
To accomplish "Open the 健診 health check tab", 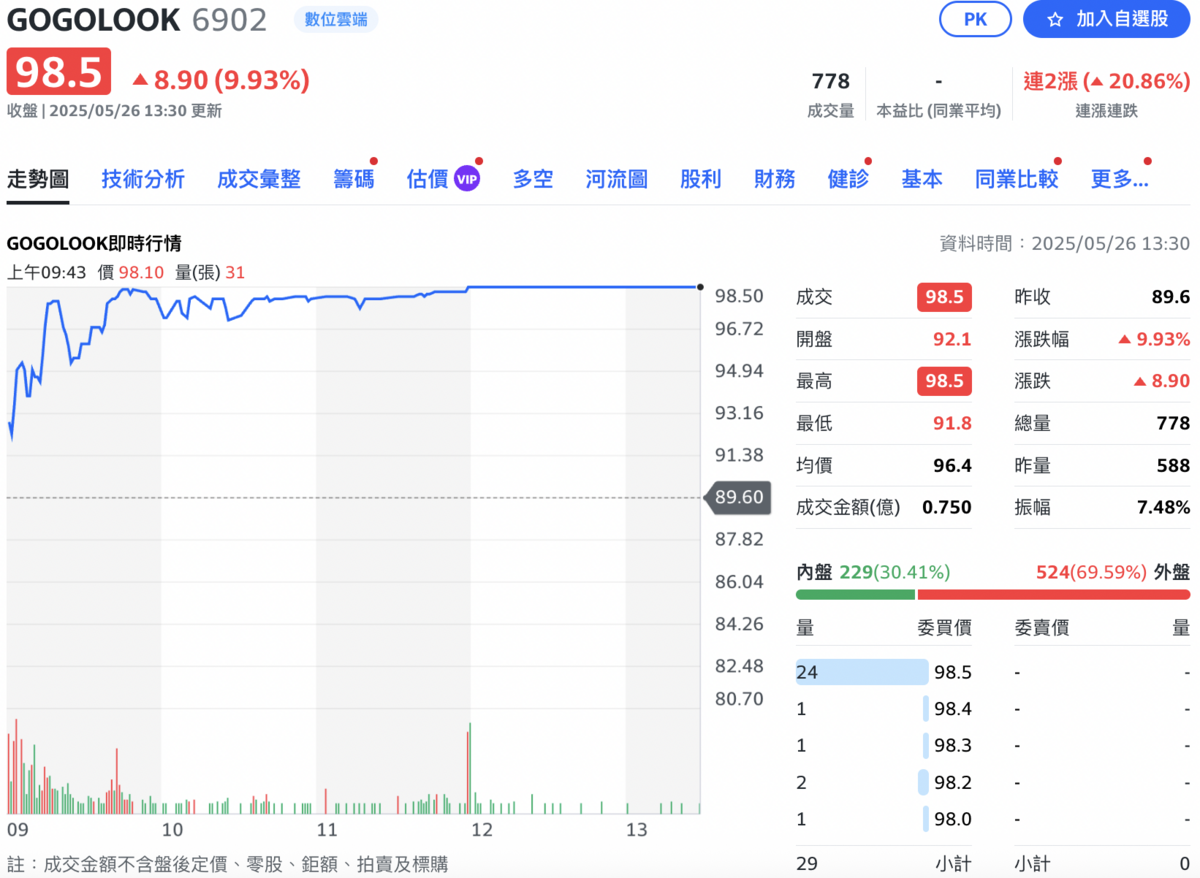I will point(847,178).
